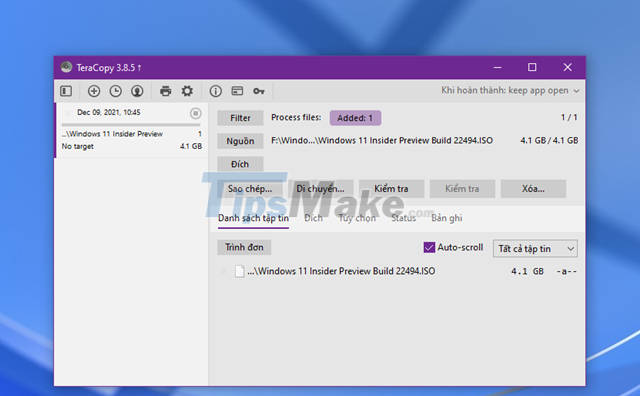Click the Đích destination button
The image size is (640, 396).
(240, 164)
